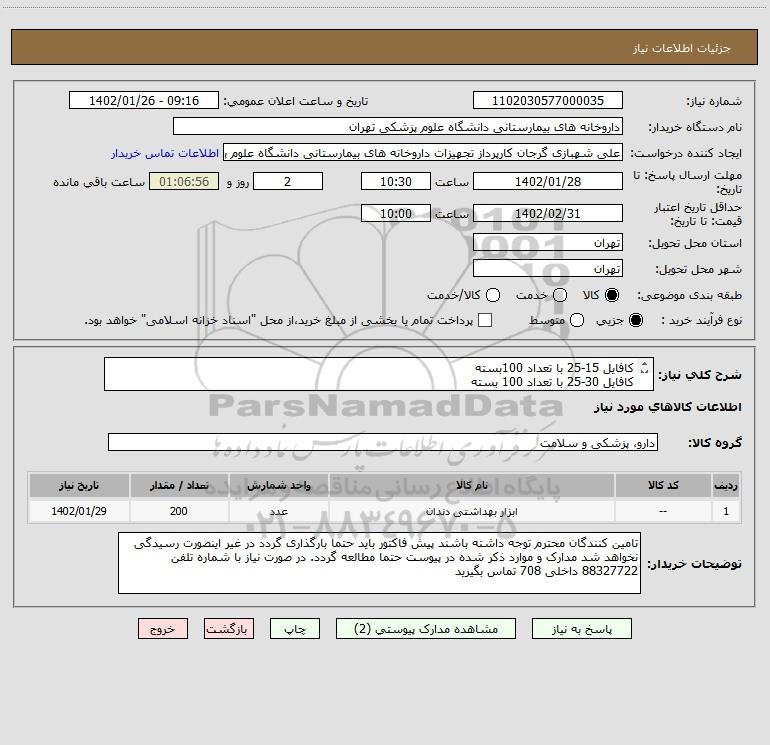770x745 pixels.
Task: Click the تاریخ نیاز column header
Action: point(79,485)
